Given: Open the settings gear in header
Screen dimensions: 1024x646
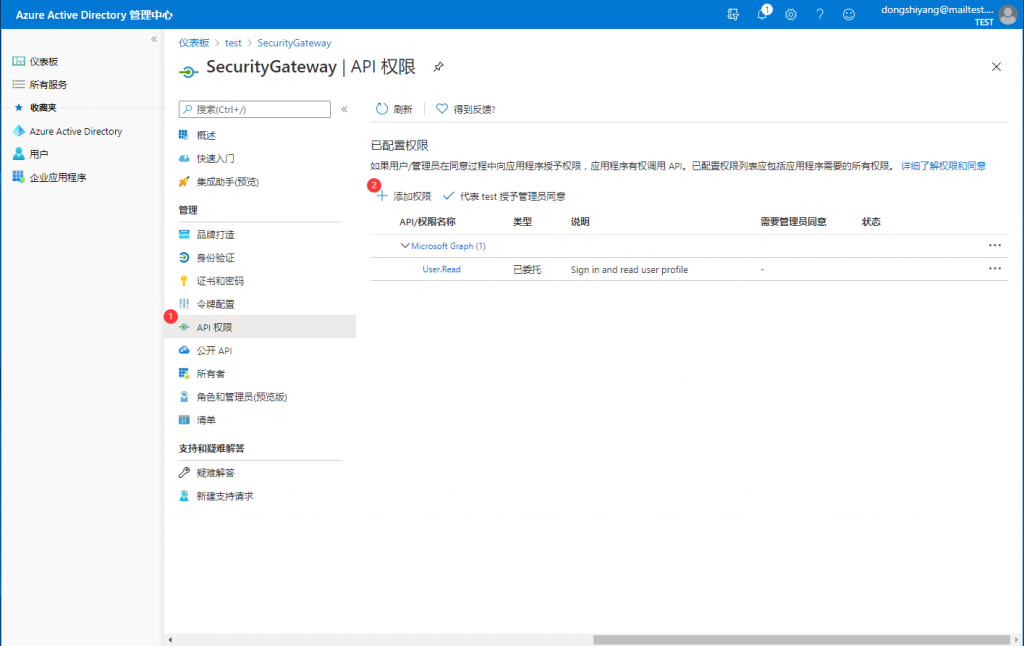Looking at the screenshot, I should click(791, 14).
